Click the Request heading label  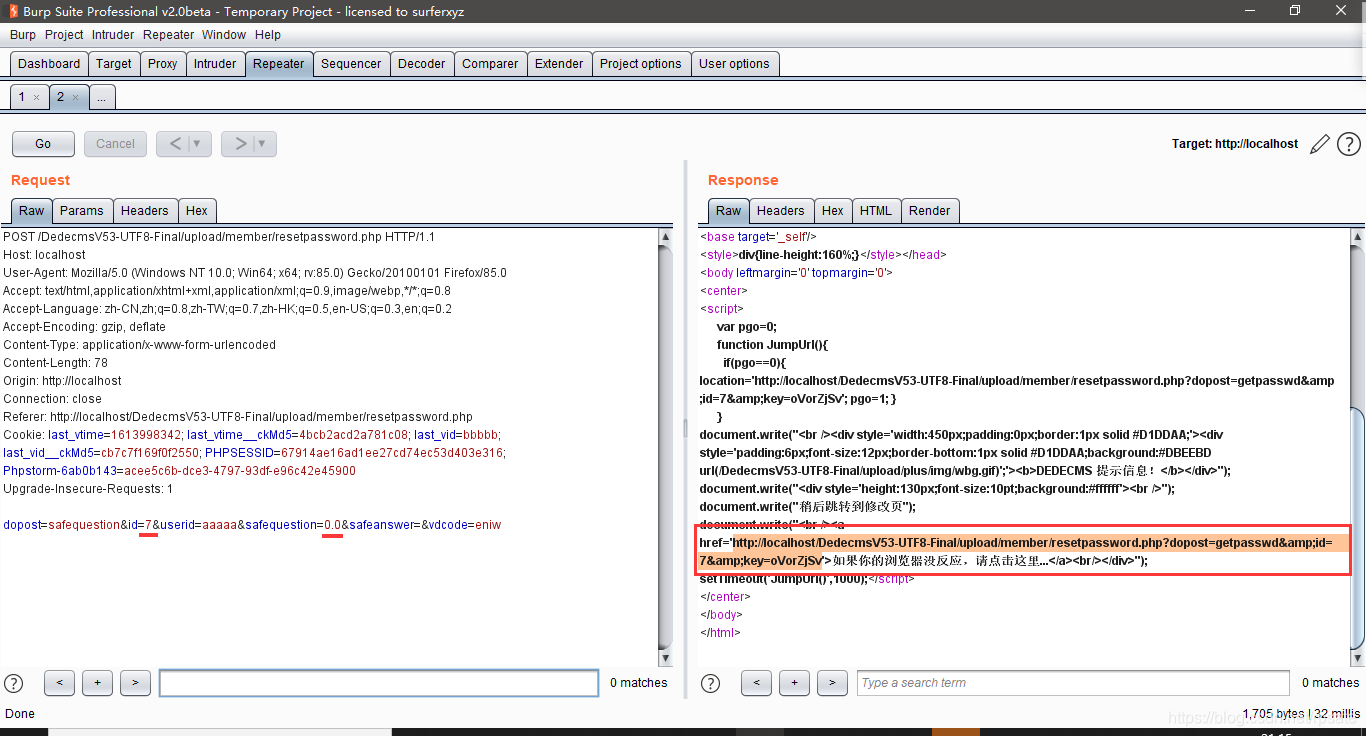click(x=40, y=180)
